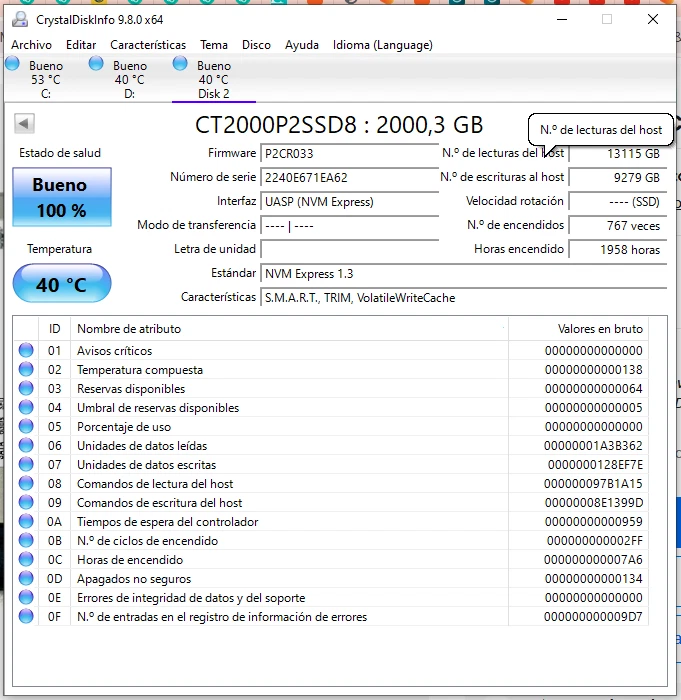Click raw value 000000097B1A15

click(x=593, y=484)
